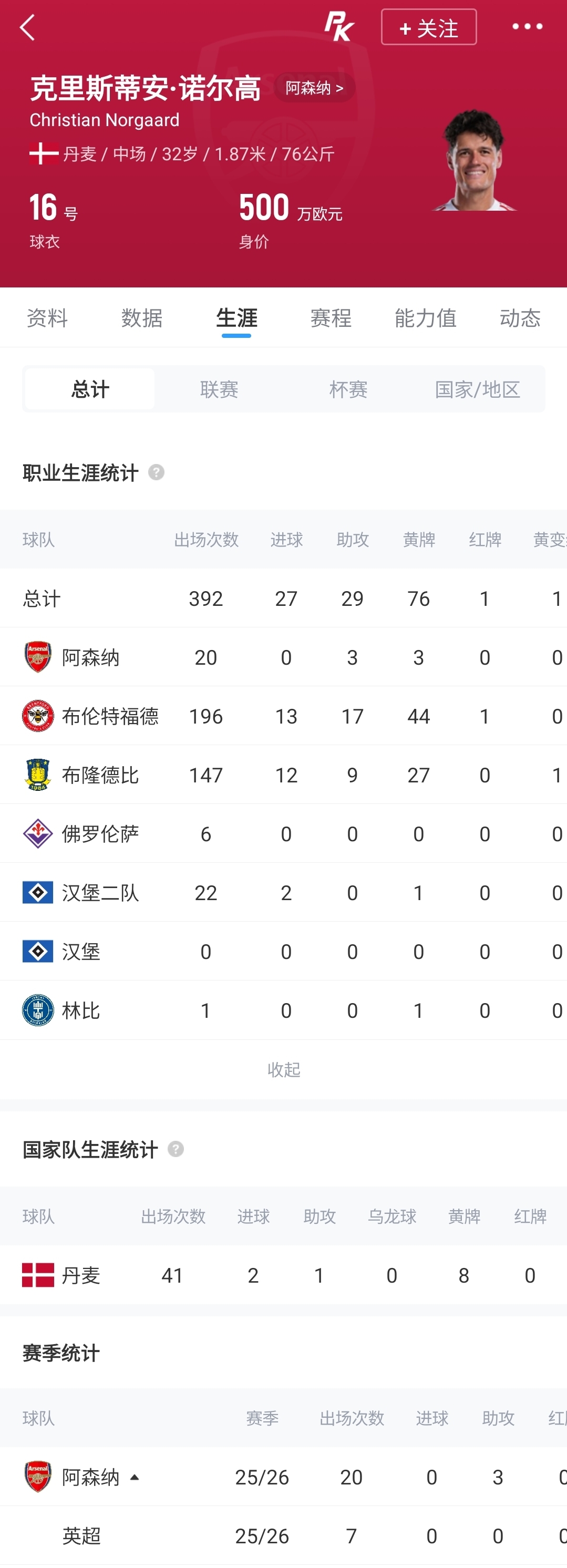The width and height of the screenshot is (567, 1568).
Task: Select the 联赛 filter segment
Action: click(219, 389)
